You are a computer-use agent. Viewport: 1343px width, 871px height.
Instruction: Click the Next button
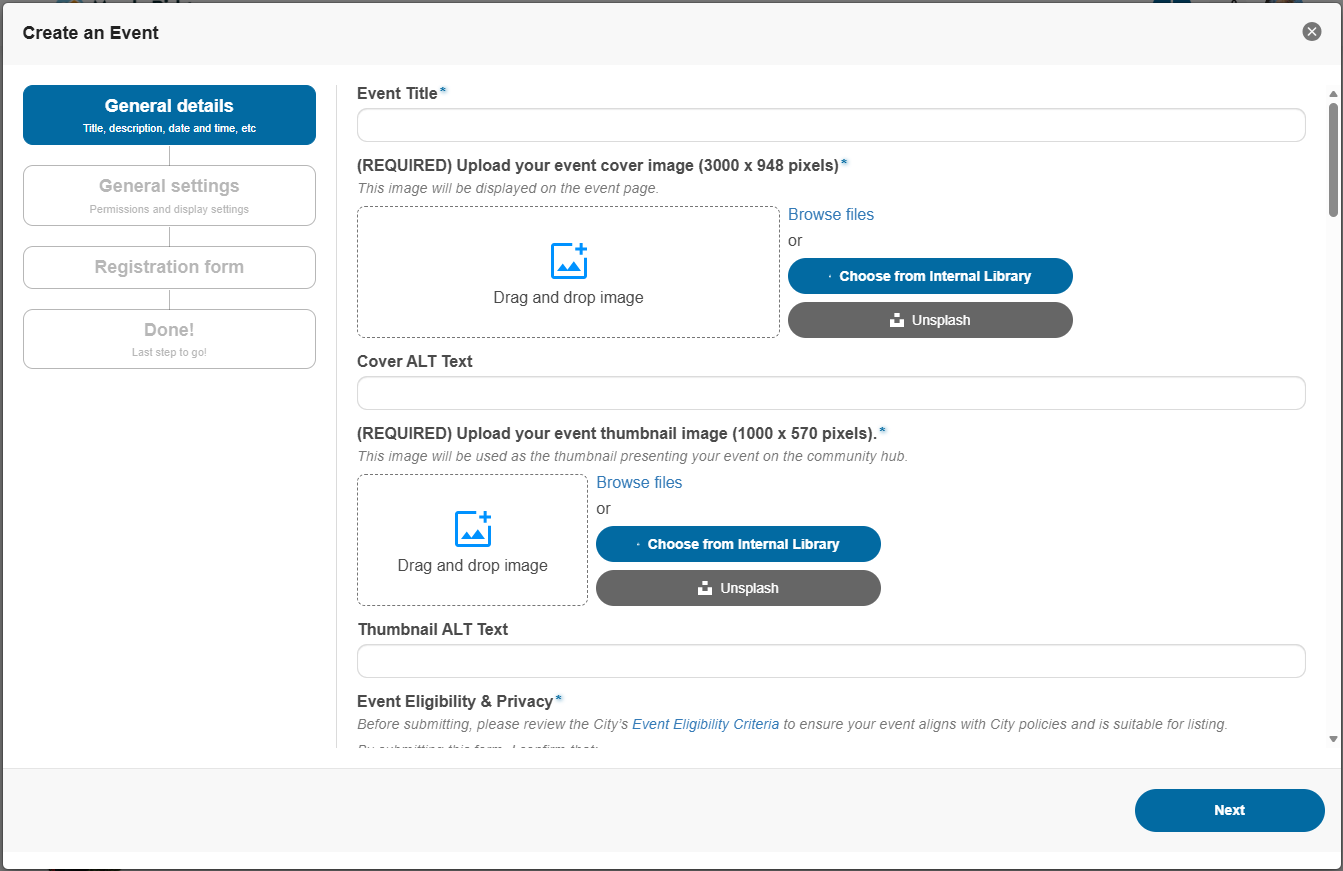1229,810
